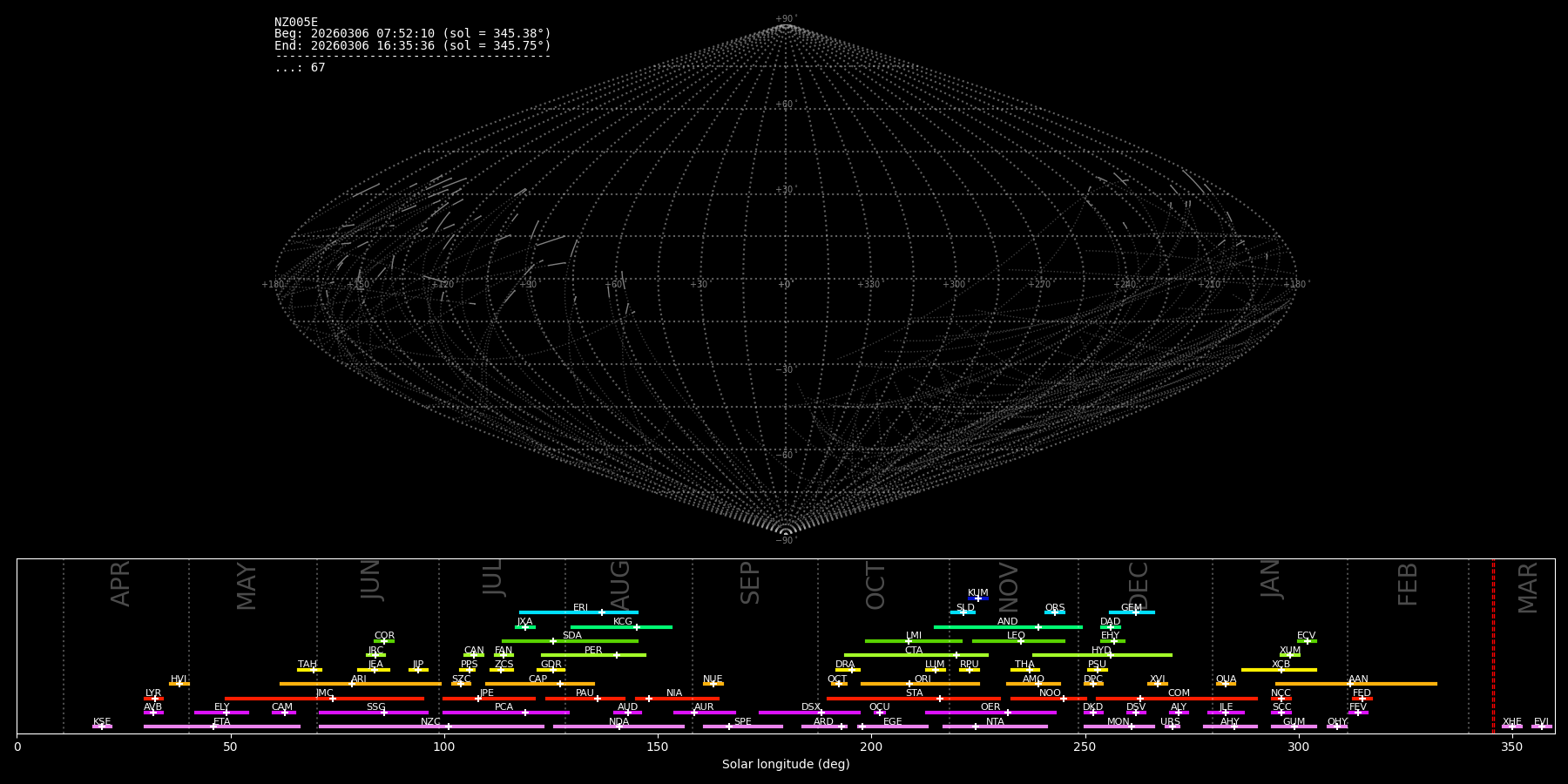Image resolution: width=1568 pixels, height=784 pixels.
Task: Click the +300° longitude label on map
Action: pos(955,285)
